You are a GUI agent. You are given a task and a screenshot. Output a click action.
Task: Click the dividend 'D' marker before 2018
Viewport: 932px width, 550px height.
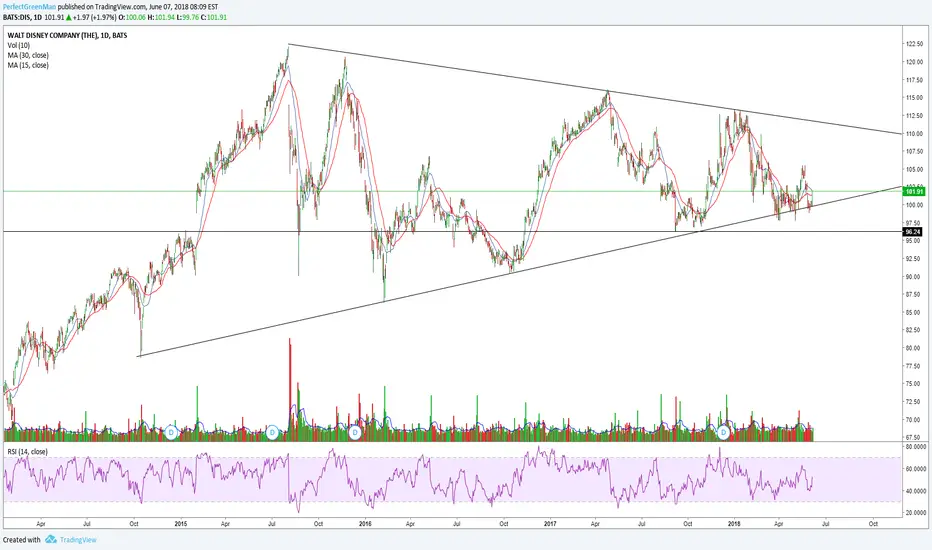coord(723,432)
